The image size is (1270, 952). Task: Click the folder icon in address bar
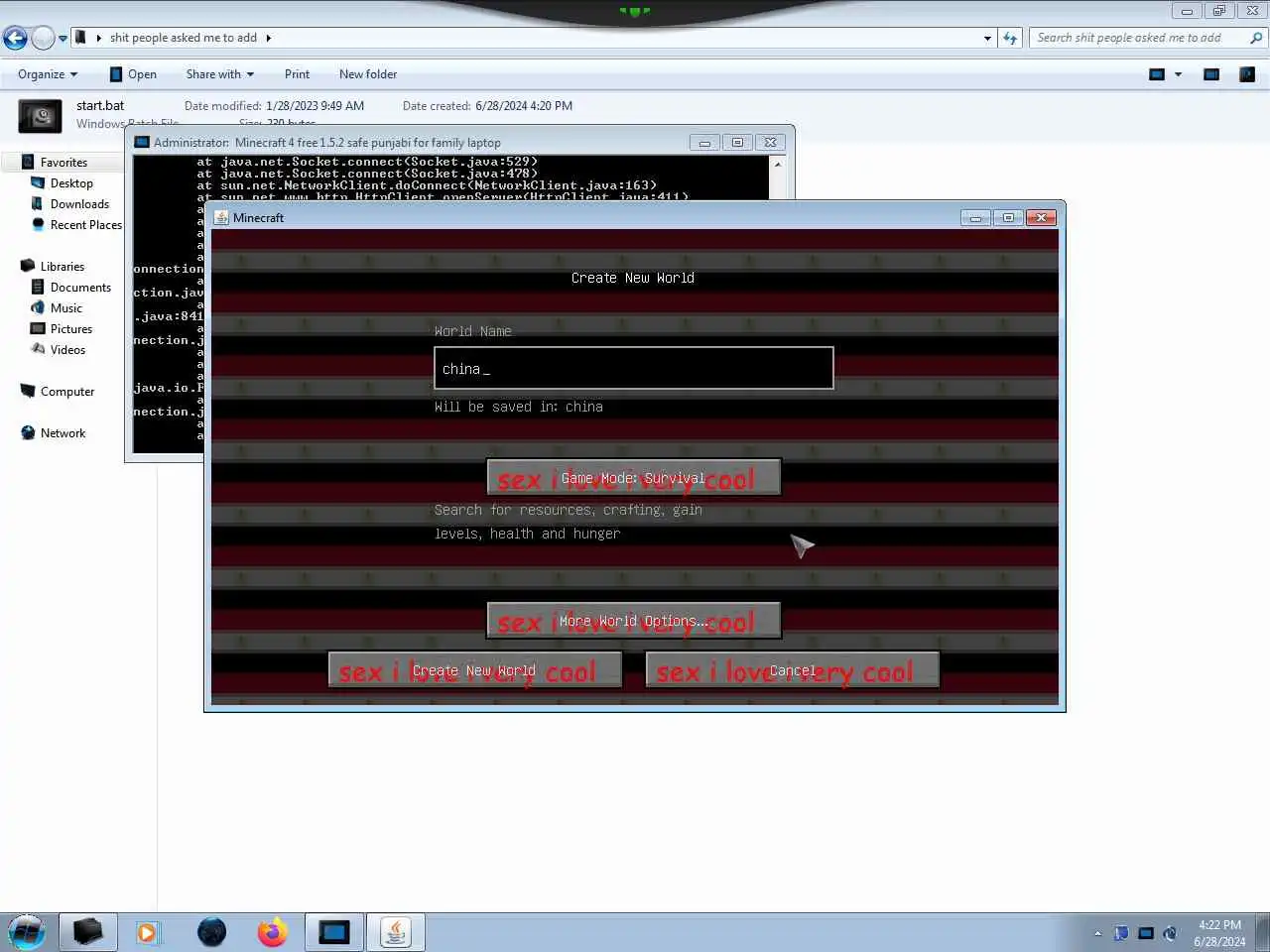point(81,38)
